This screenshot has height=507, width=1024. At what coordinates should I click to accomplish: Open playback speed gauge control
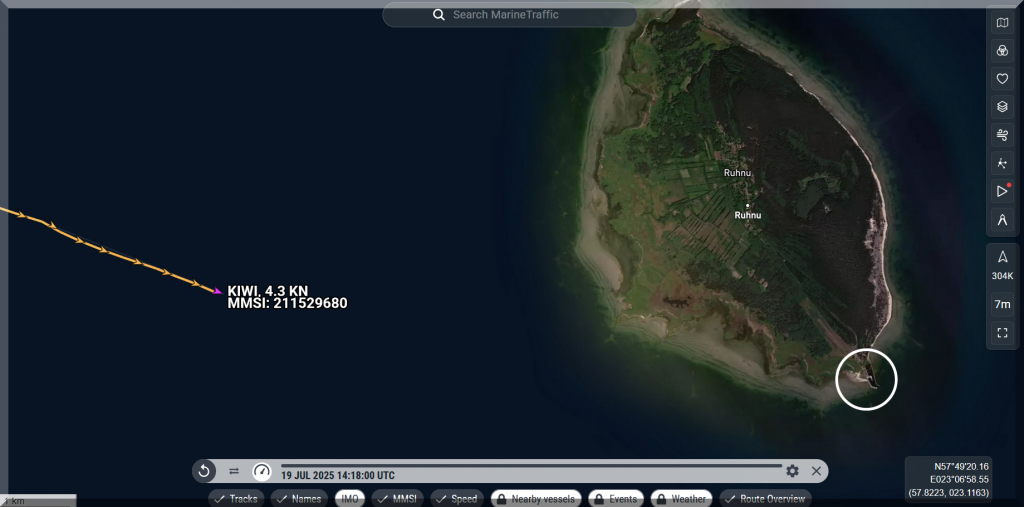pos(262,471)
